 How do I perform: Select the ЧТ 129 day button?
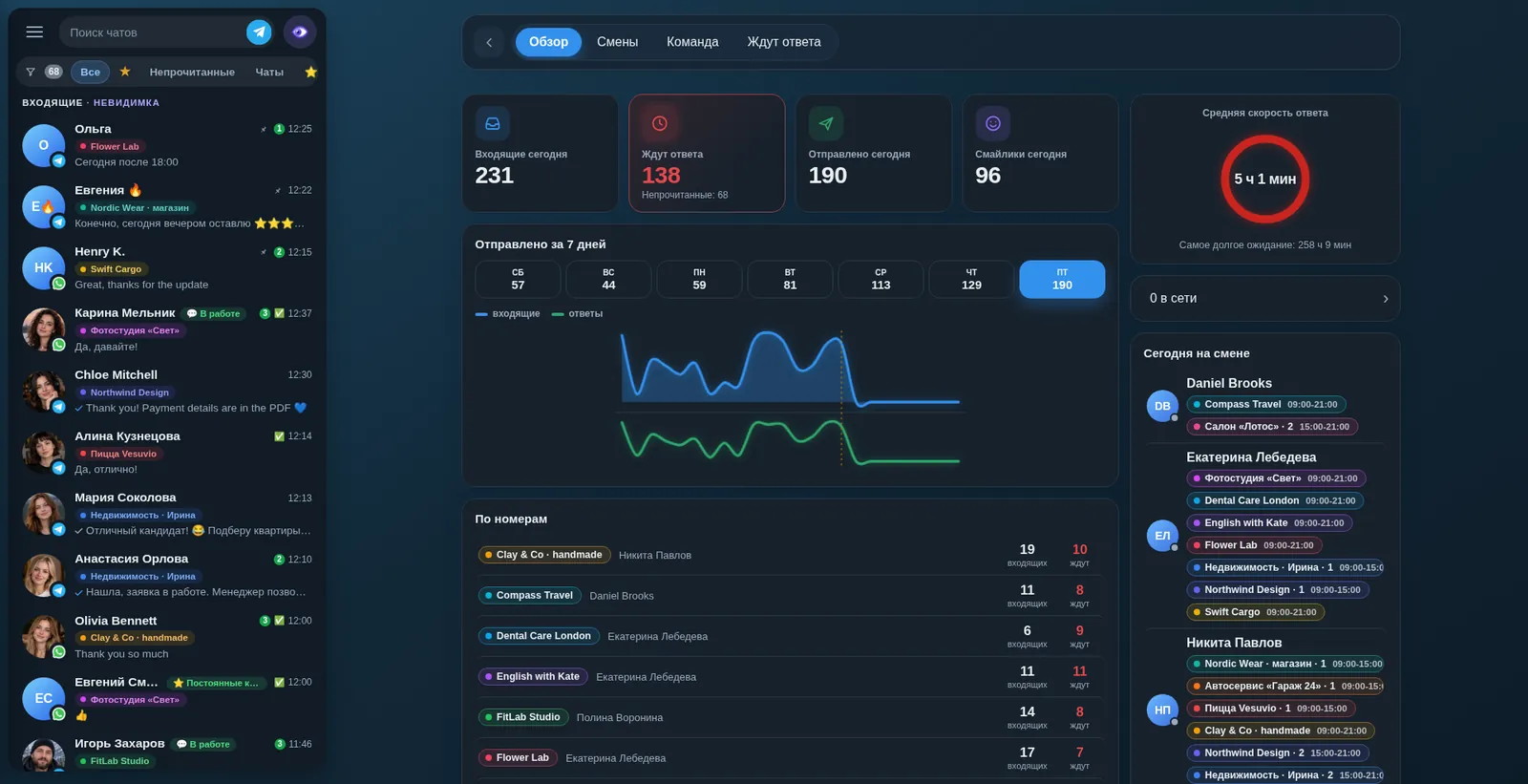point(971,279)
